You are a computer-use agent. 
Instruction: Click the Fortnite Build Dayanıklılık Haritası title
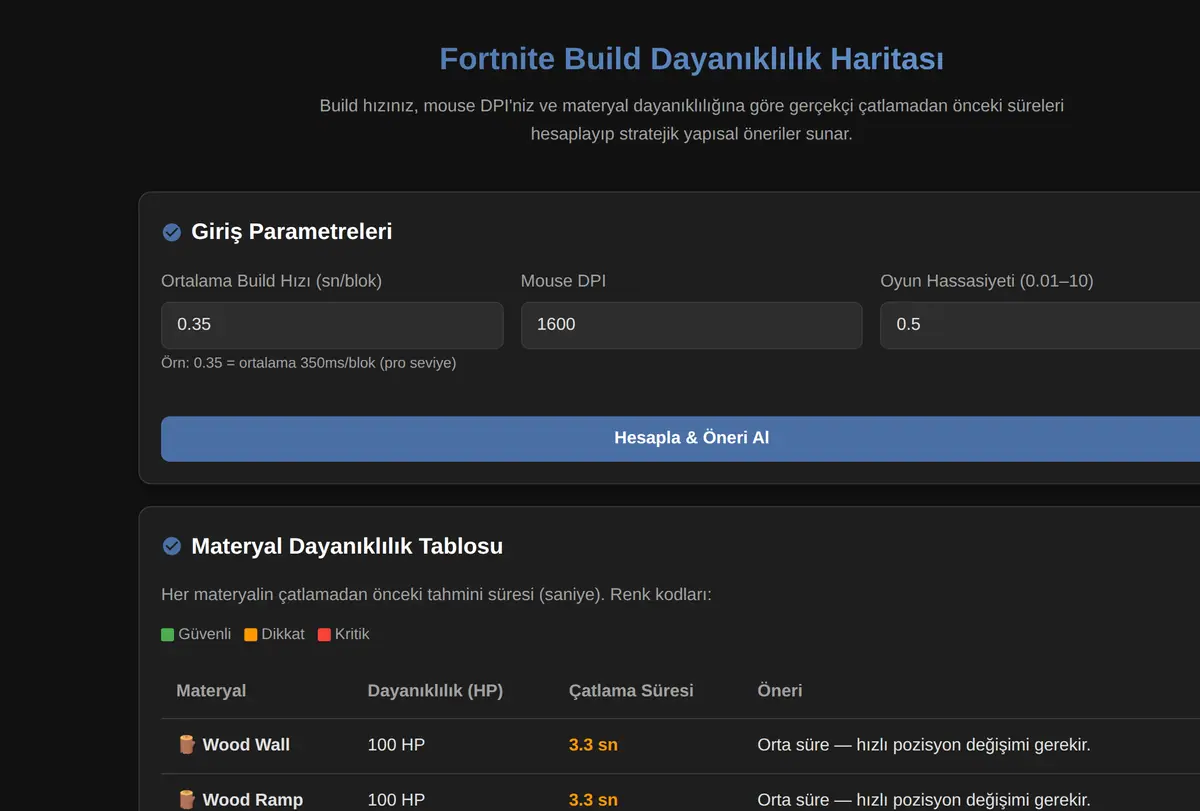coord(691,58)
